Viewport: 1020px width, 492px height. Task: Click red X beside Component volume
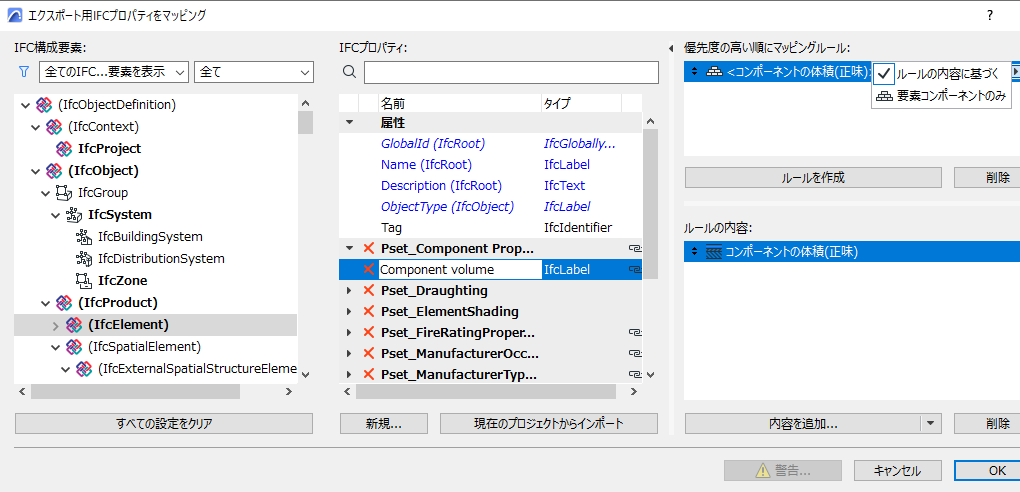[x=369, y=269]
